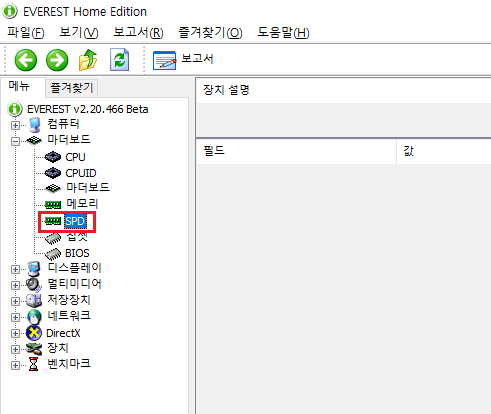Click the 보고서 report toolbar icon

[164, 61]
